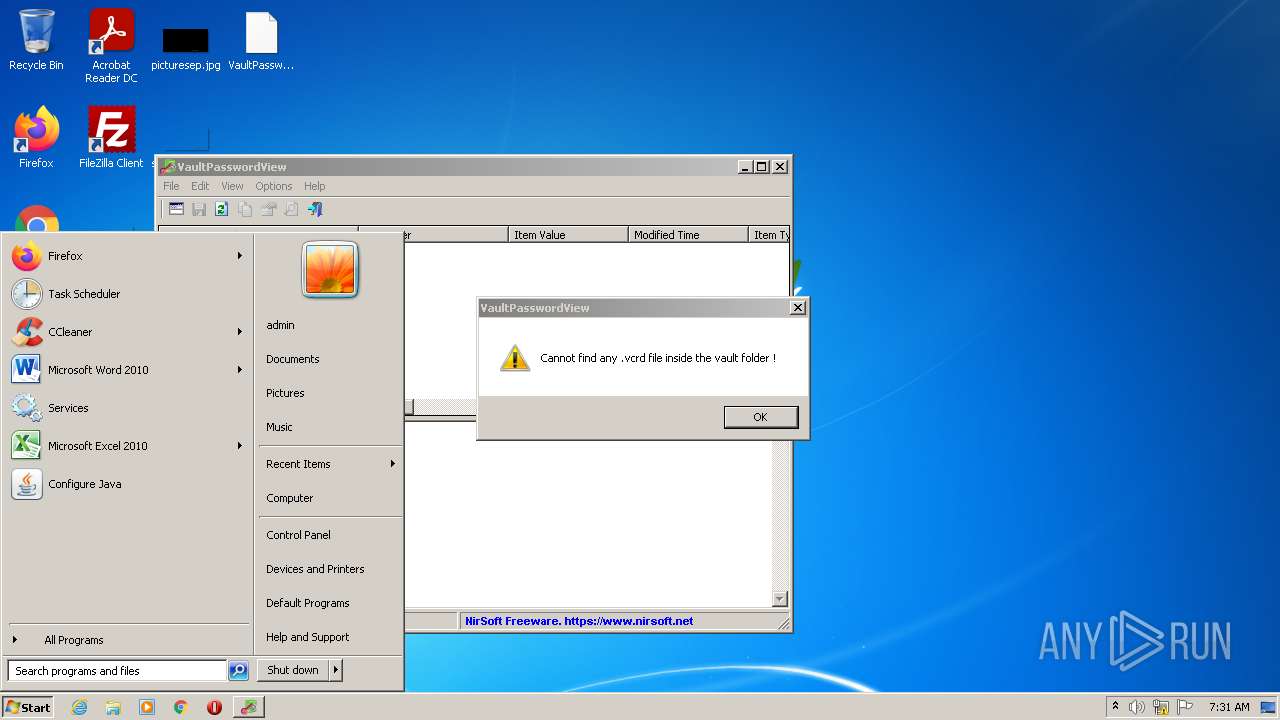The image size is (1280, 720).
Task: Open Shut down options arrow
Action: pyautogui.click(x=336, y=670)
